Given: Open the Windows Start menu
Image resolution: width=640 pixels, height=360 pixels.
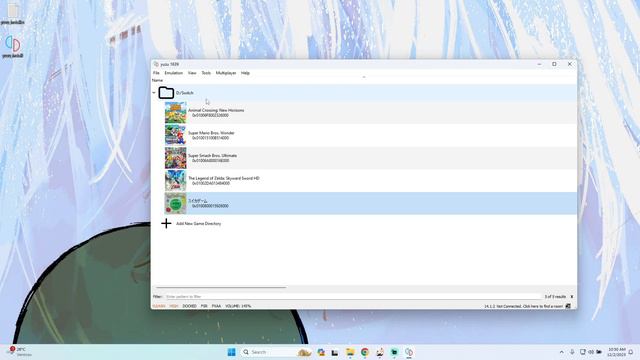Looking at the screenshot, I should (231, 352).
